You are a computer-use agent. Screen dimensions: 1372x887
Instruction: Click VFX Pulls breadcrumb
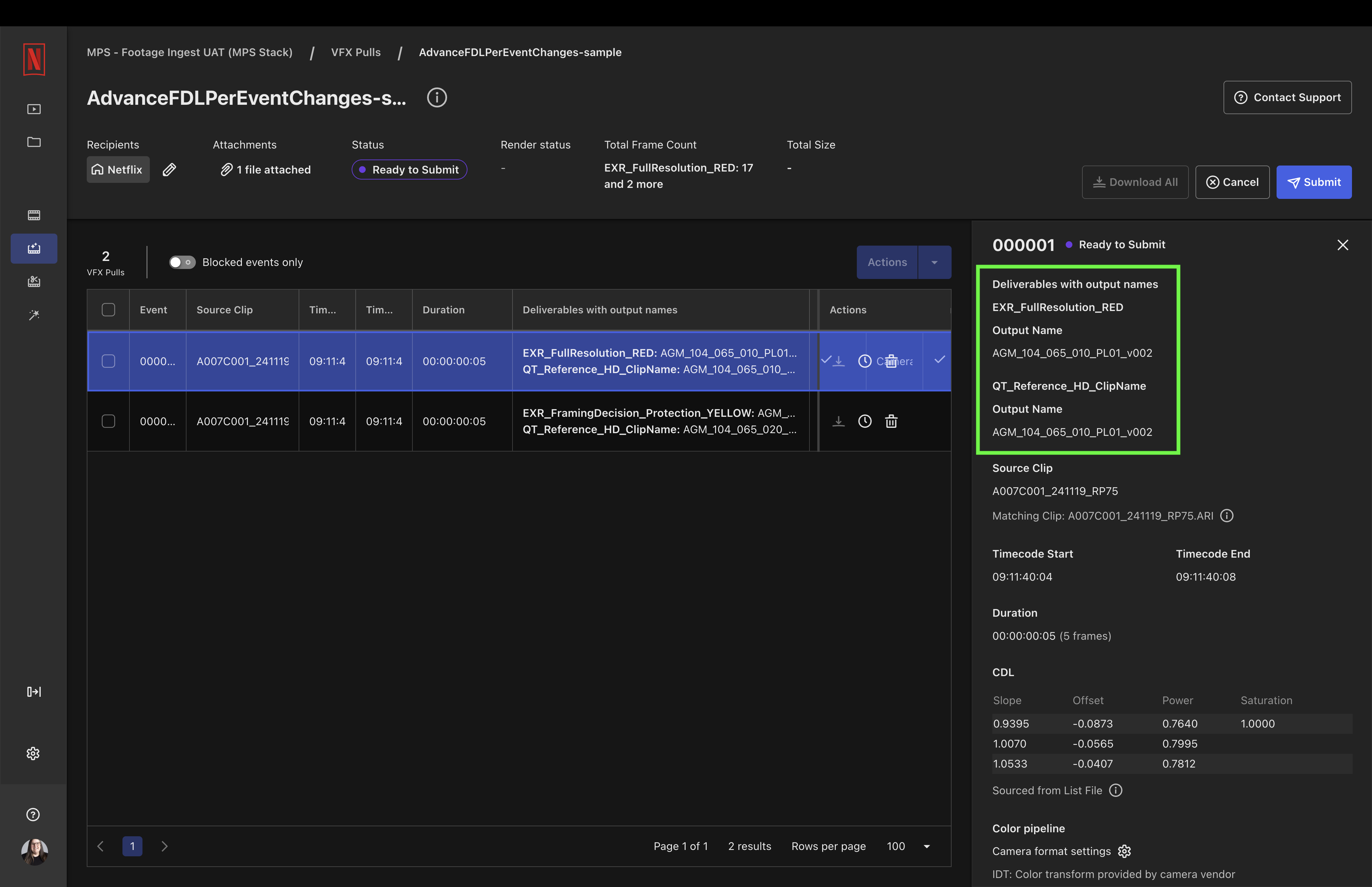click(x=356, y=52)
